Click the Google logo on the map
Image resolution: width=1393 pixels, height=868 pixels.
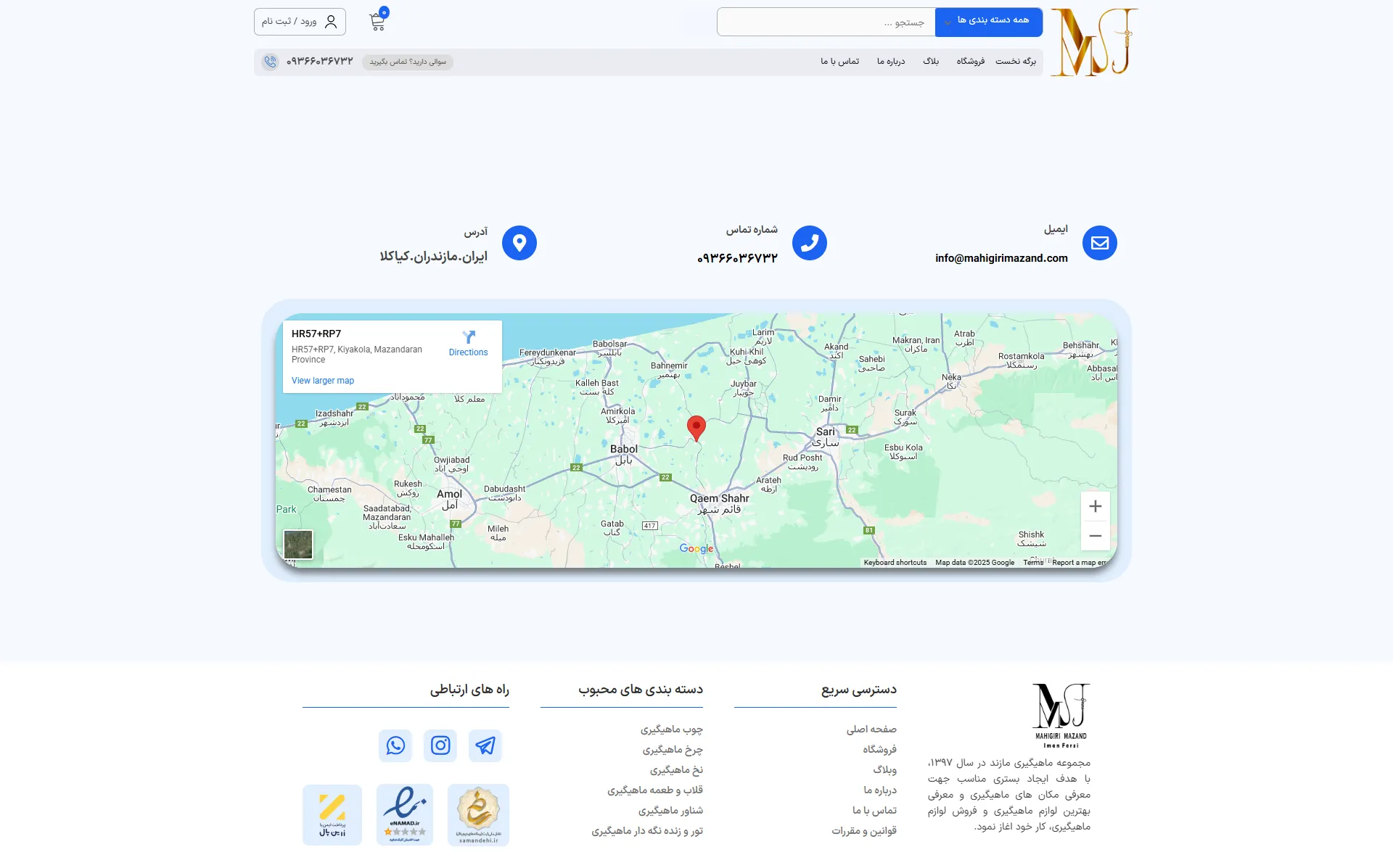click(x=696, y=549)
